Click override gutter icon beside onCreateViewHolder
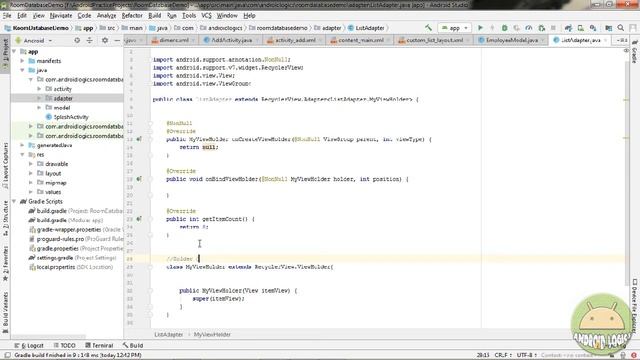 pyautogui.click(x=139, y=139)
